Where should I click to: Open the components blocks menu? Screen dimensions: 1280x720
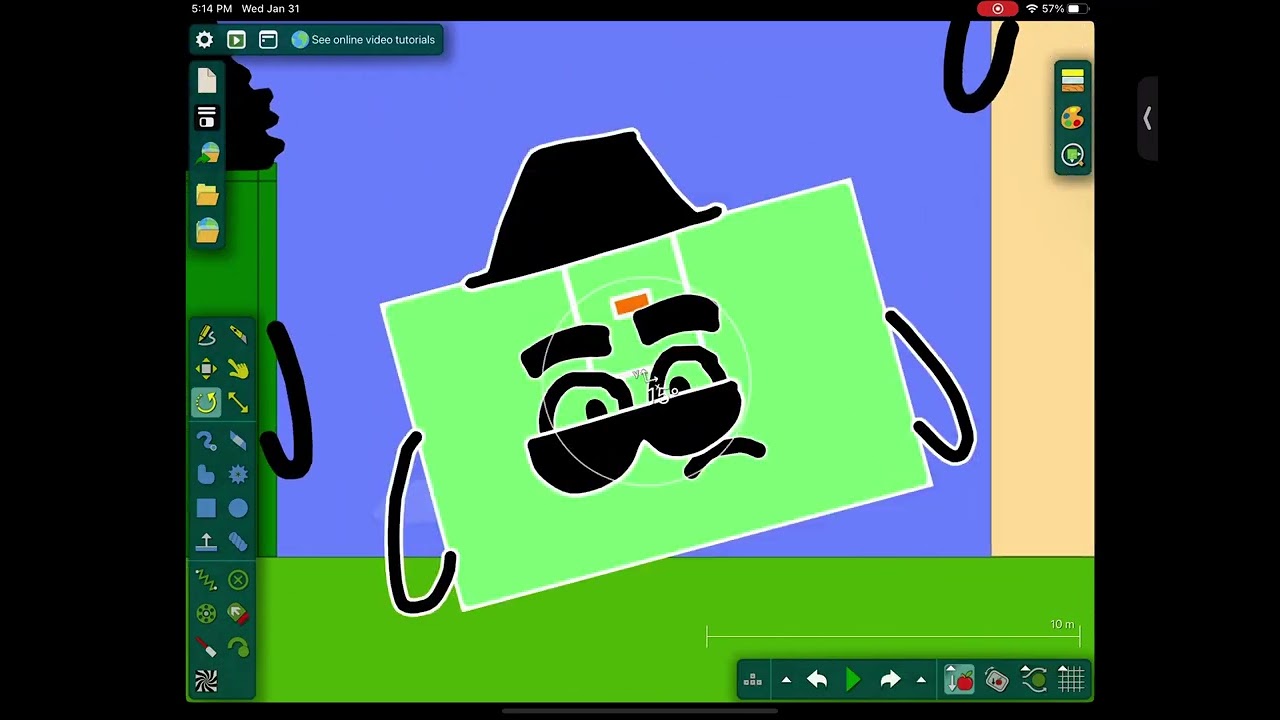pyautogui.click(x=753, y=681)
